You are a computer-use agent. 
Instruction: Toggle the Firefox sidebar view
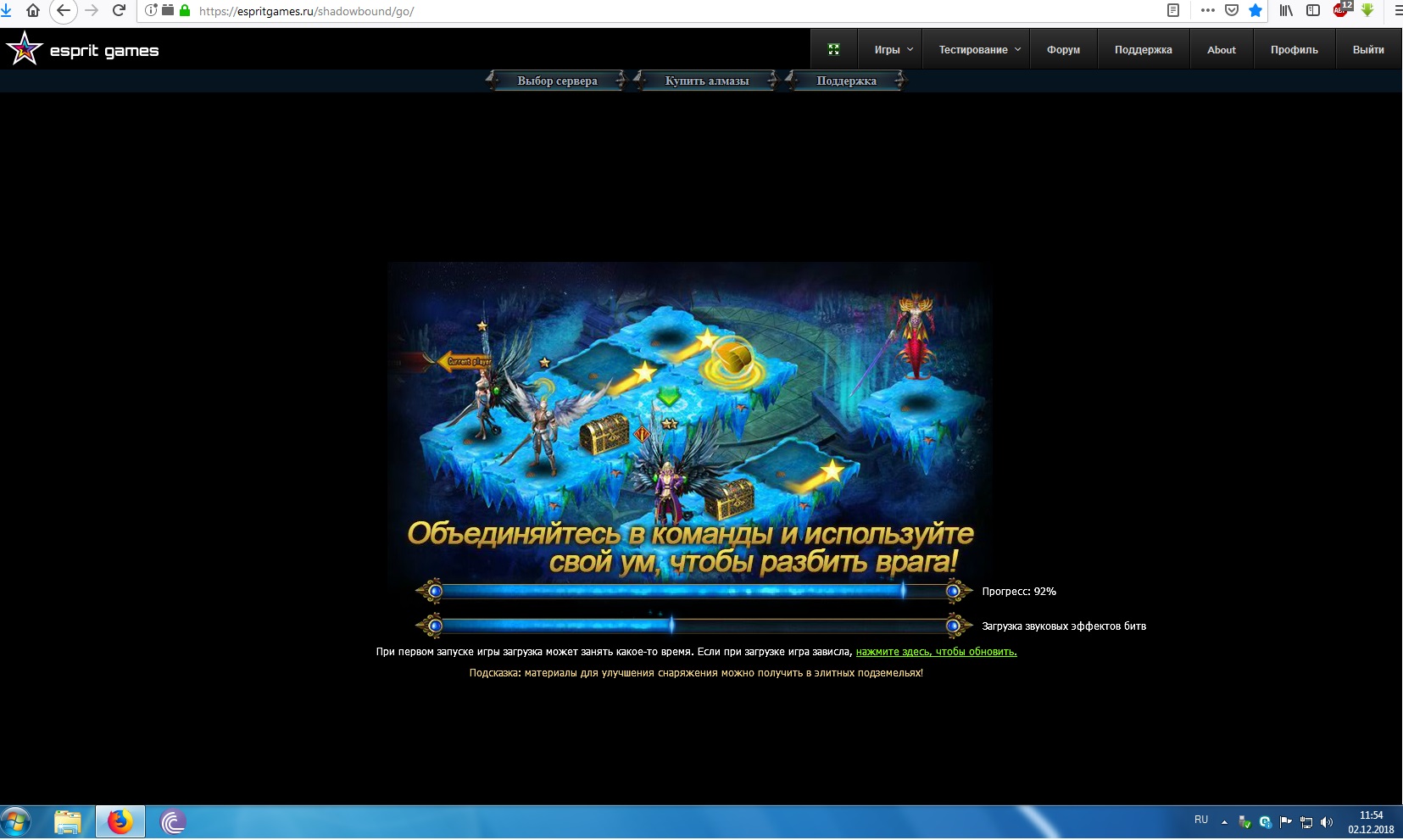[1313, 11]
